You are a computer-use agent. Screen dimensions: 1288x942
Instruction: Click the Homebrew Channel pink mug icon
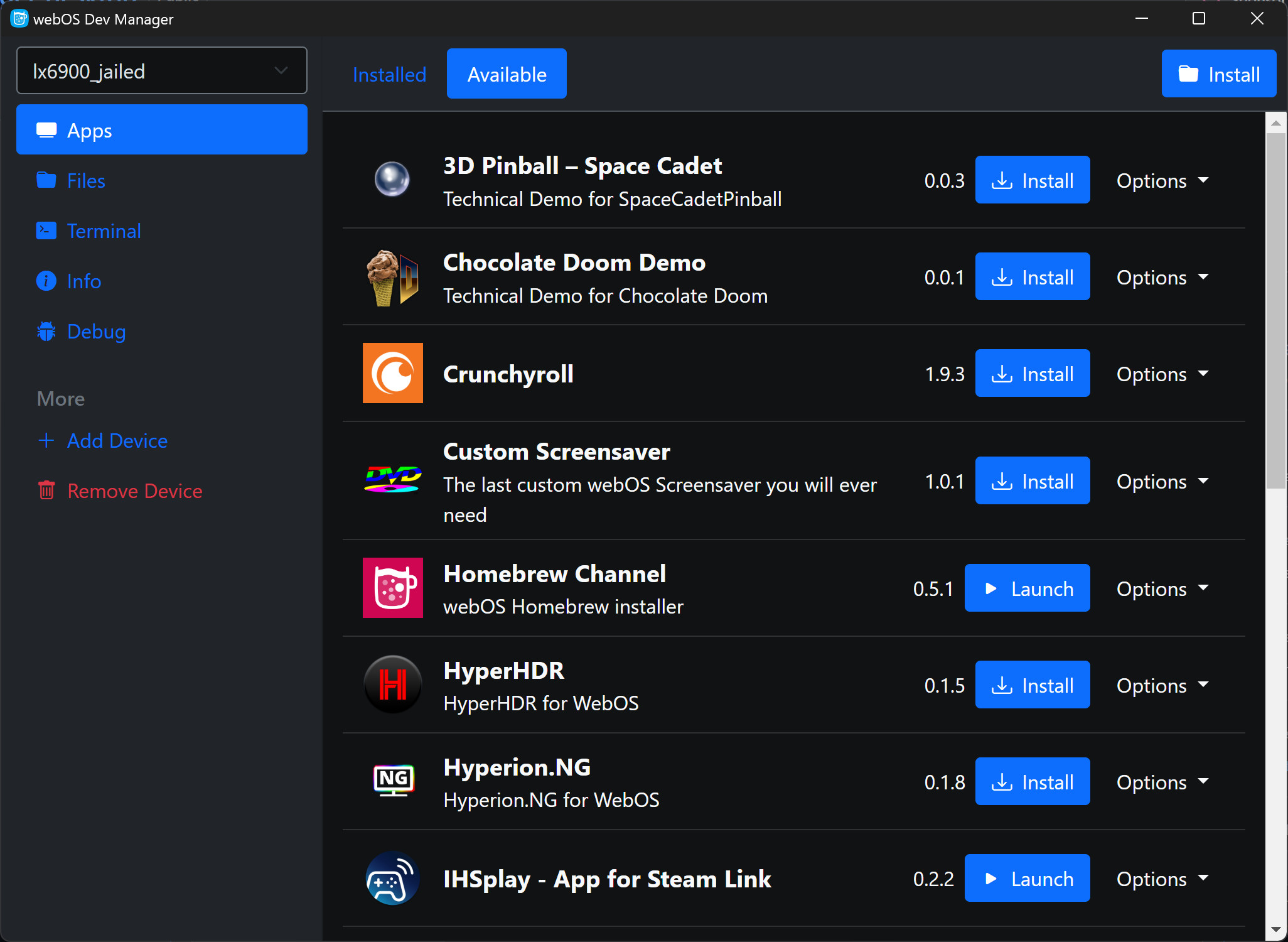click(393, 588)
